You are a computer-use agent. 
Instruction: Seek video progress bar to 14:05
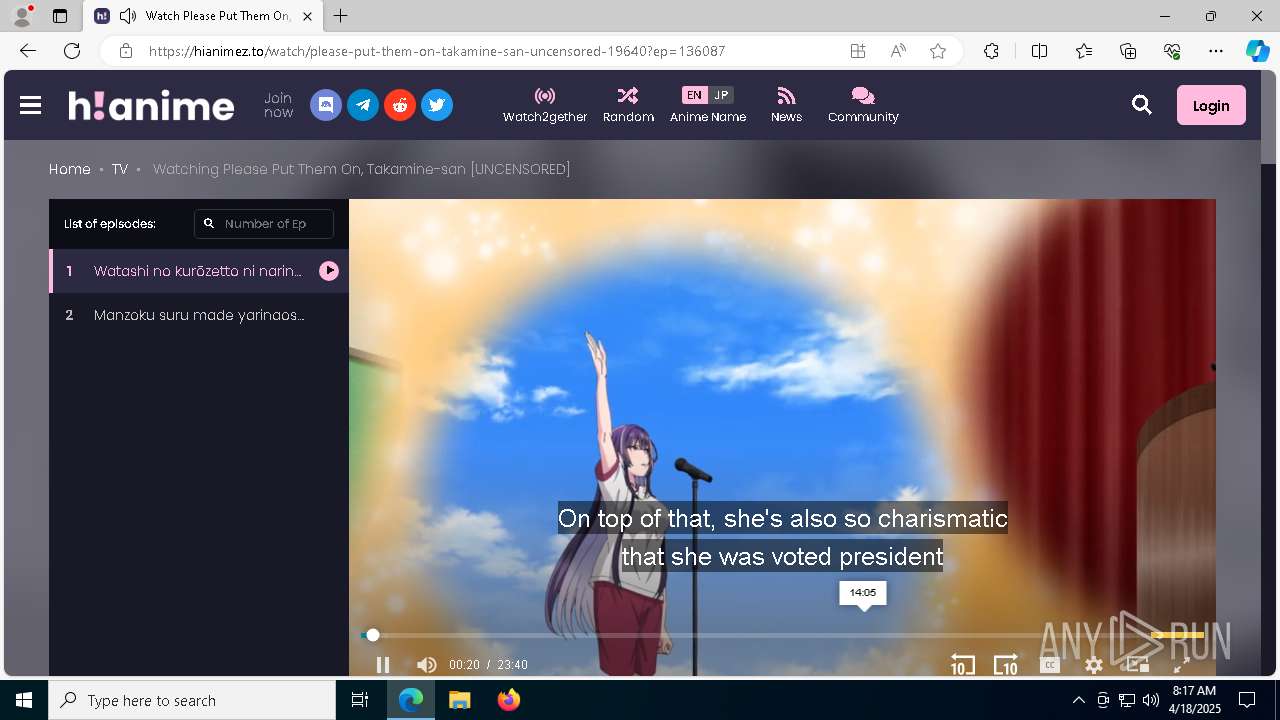coord(863,635)
